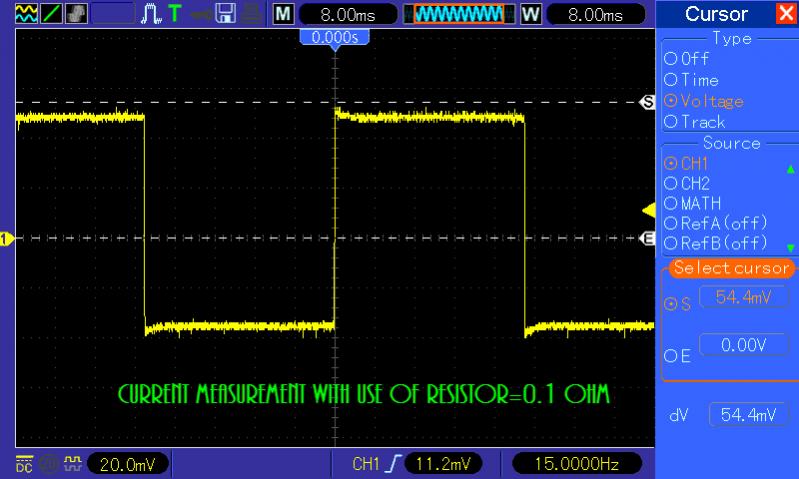Switch cursor type to Track
The width and height of the screenshot is (799, 479).
coord(695,122)
